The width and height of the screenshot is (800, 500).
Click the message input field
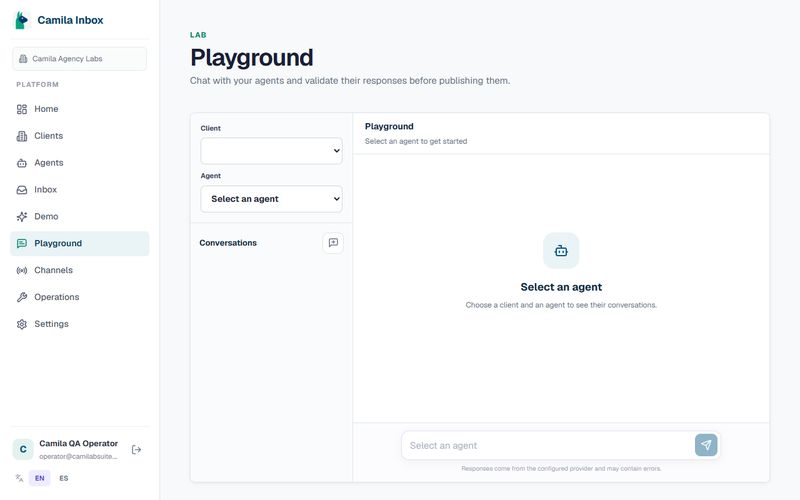pos(548,445)
